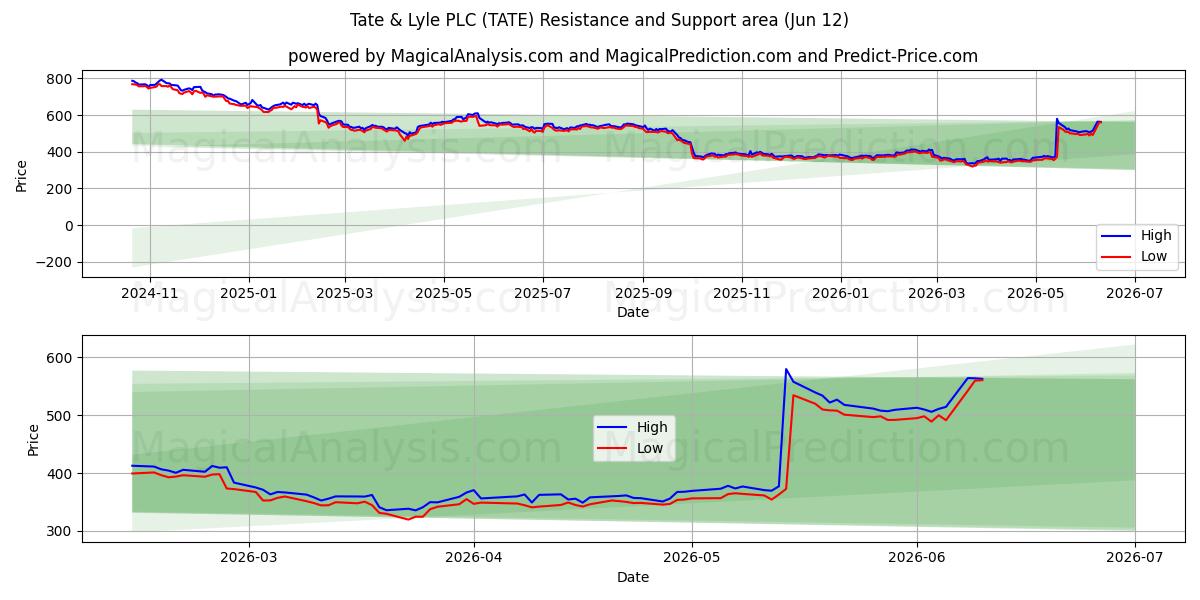Click the '2026-05' date tick on top chart

tap(1035, 294)
